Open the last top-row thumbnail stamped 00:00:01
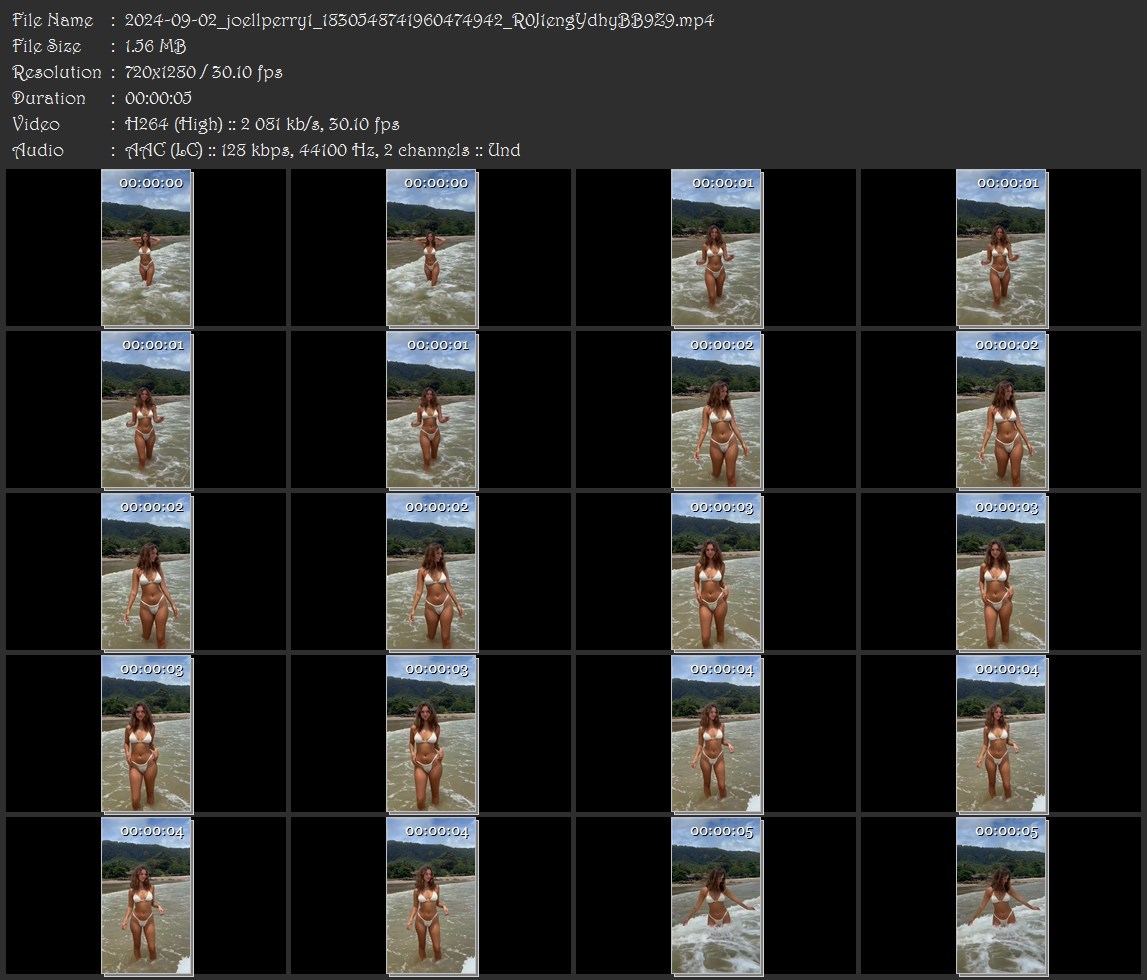 click(x=1001, y=248)
